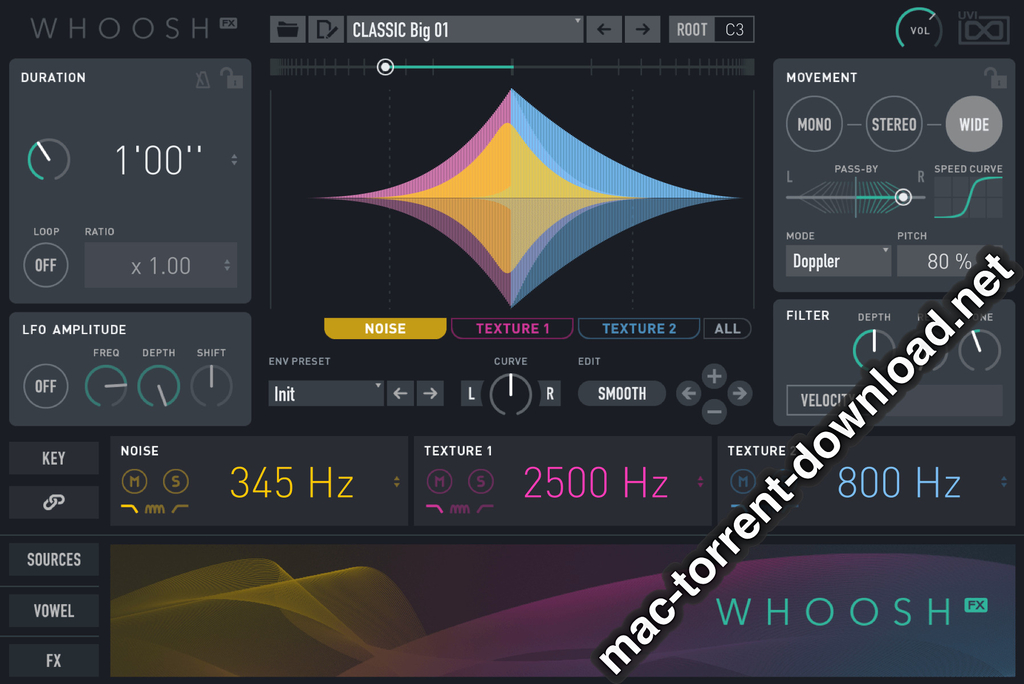Select previous ENV preset arrow
Image resolution: width=1024 pixels, height=684 pixels.
[x=400, y=393]
